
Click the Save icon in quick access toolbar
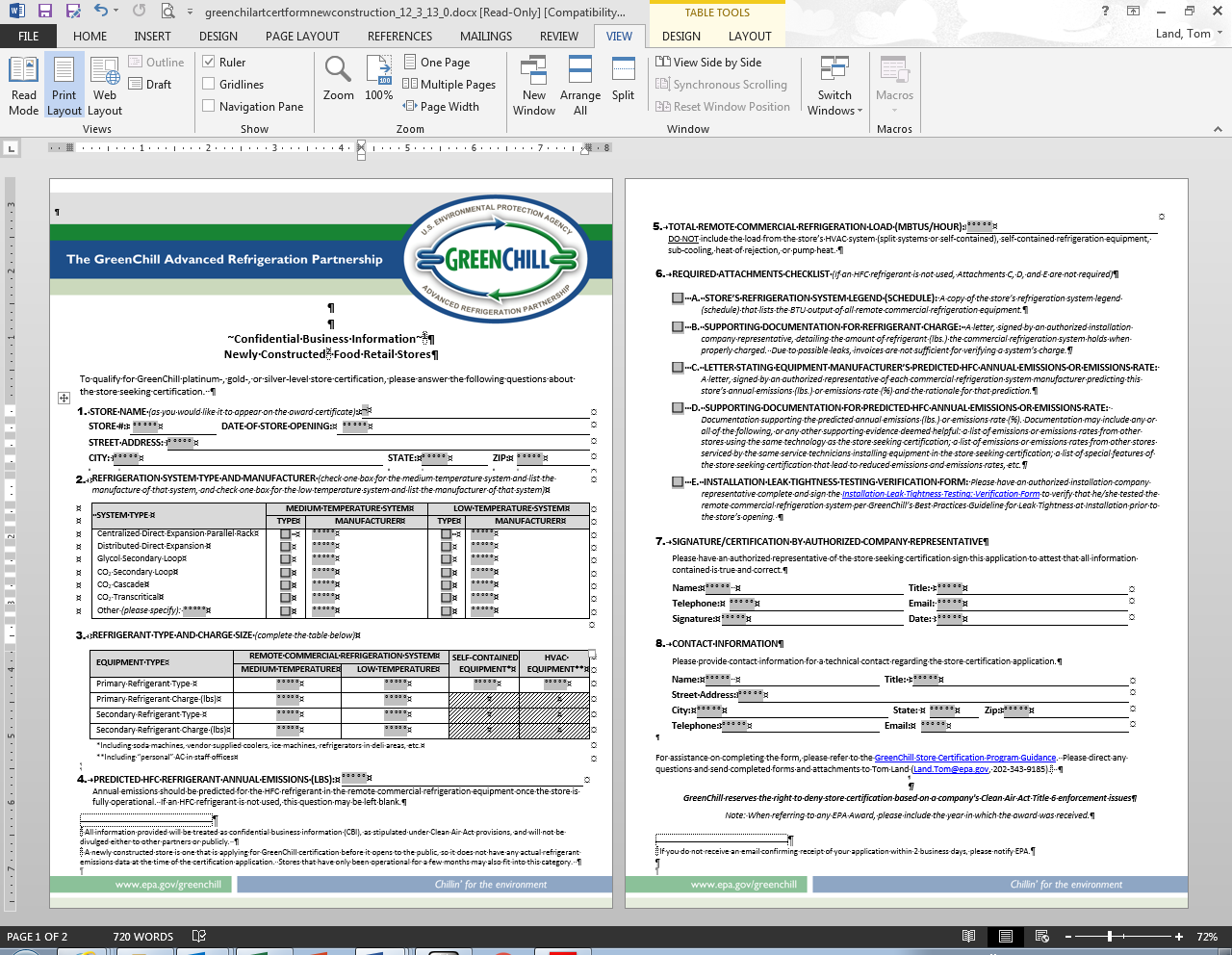(x=44, y=12)
